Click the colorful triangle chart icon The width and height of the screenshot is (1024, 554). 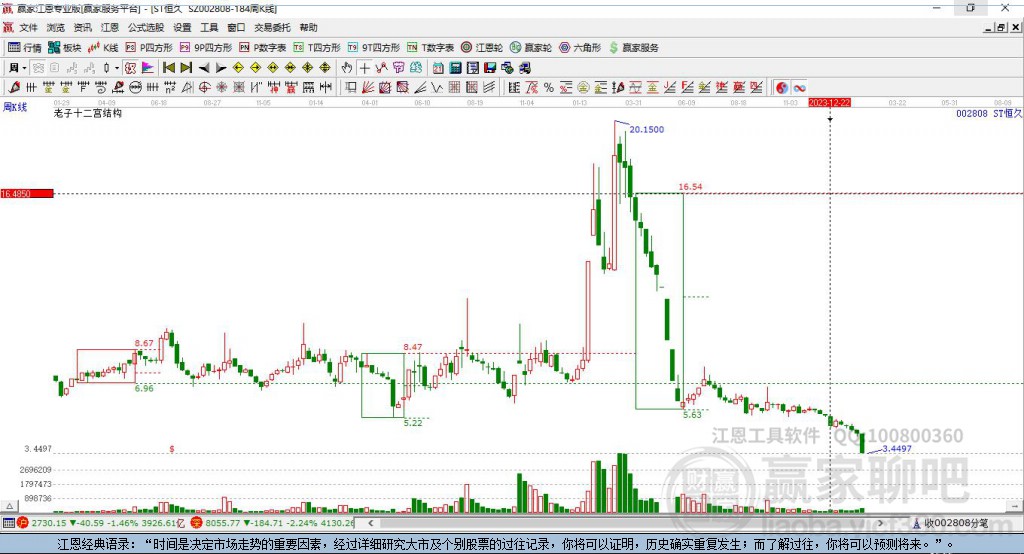pos(148,68)
